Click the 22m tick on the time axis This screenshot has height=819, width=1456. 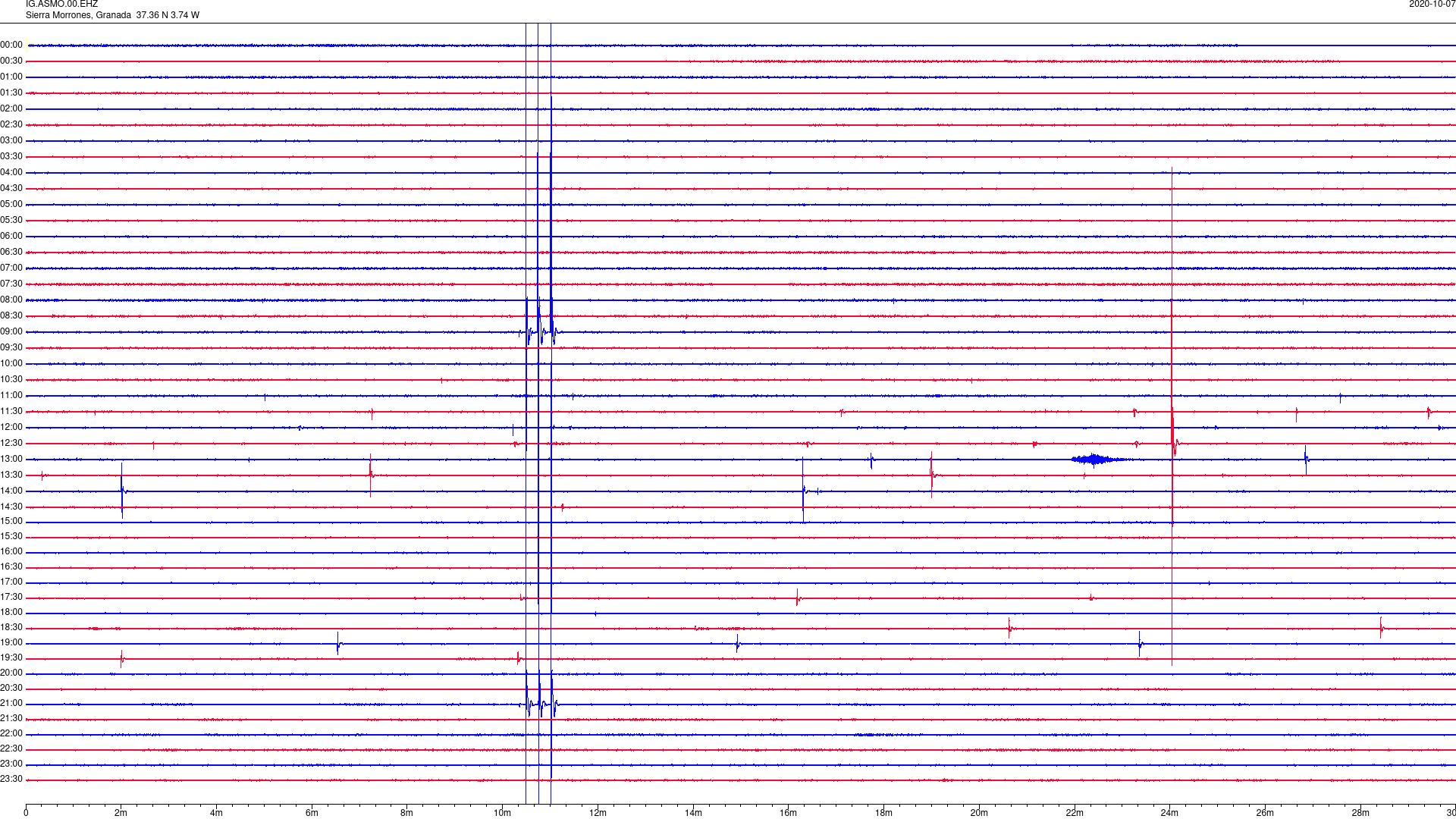coord(1075,814)
